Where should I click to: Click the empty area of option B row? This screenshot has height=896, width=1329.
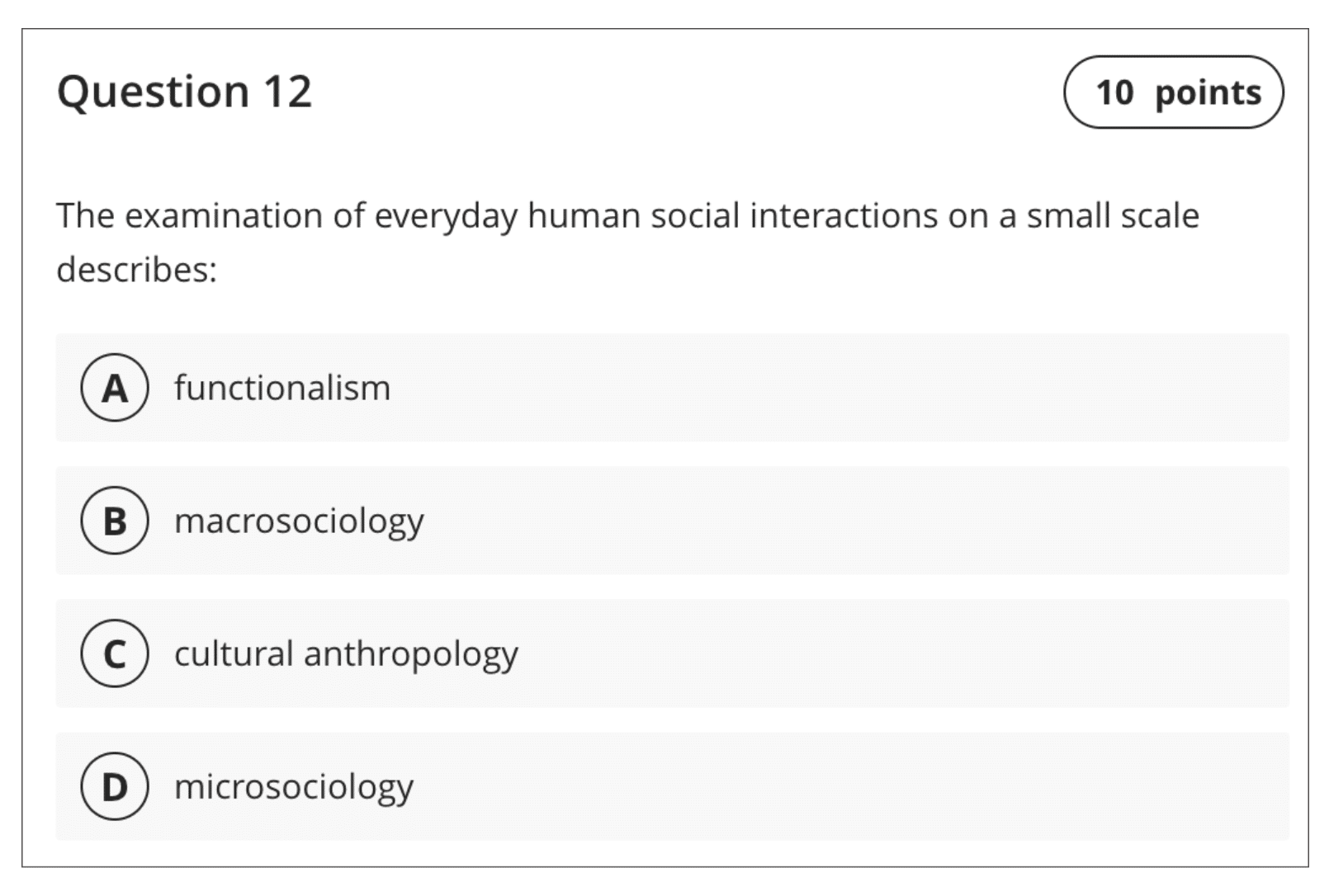click(854, 521)
